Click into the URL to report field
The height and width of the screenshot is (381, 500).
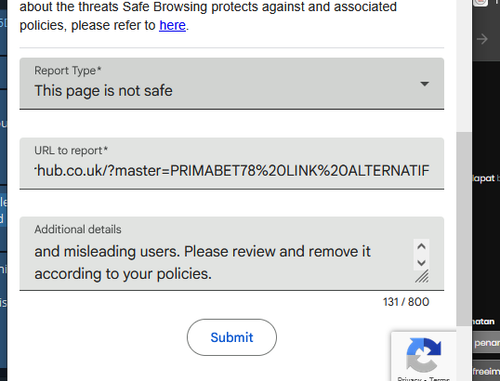coord(232,163)
